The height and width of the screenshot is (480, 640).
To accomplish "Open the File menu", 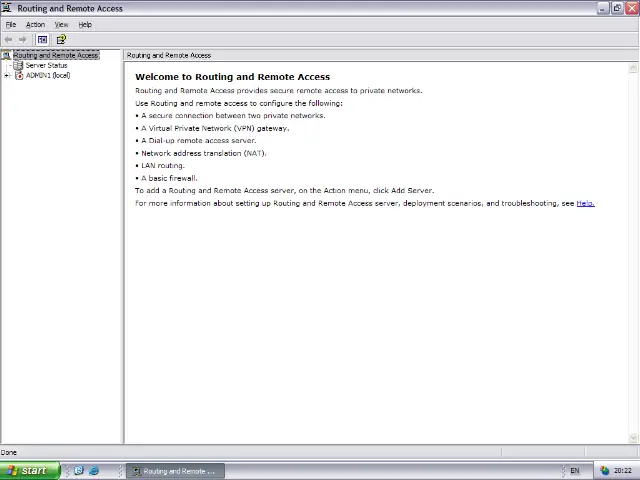I will coord(11,24).
